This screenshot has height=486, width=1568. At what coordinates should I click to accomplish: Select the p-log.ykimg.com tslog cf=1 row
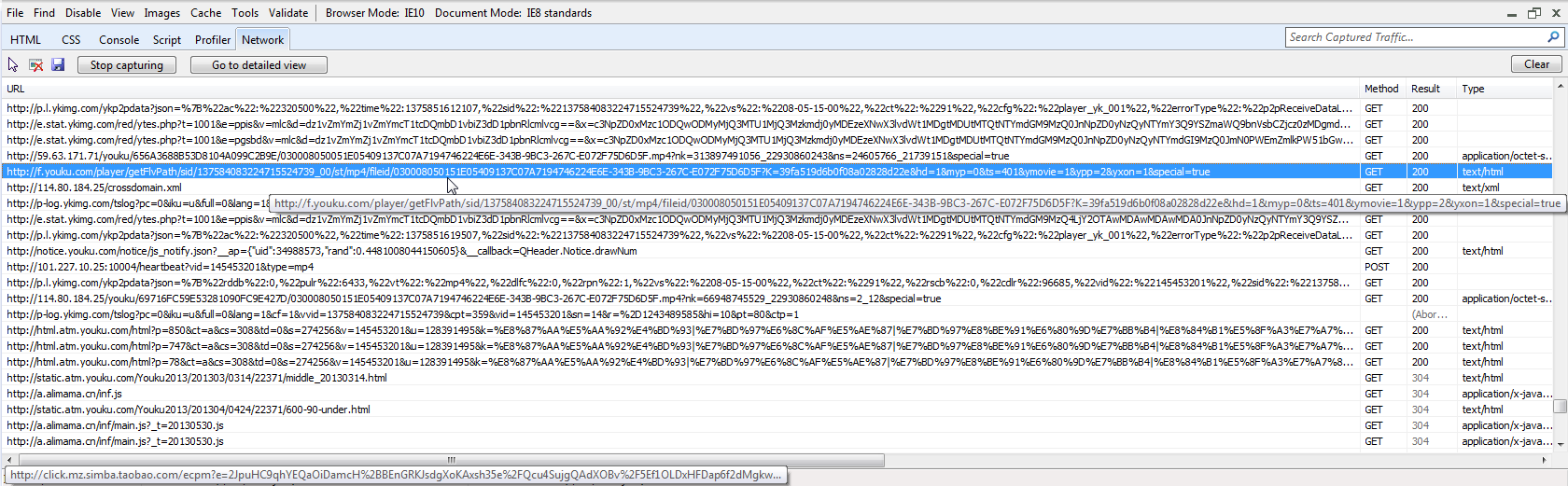click(x=777, y=314)
